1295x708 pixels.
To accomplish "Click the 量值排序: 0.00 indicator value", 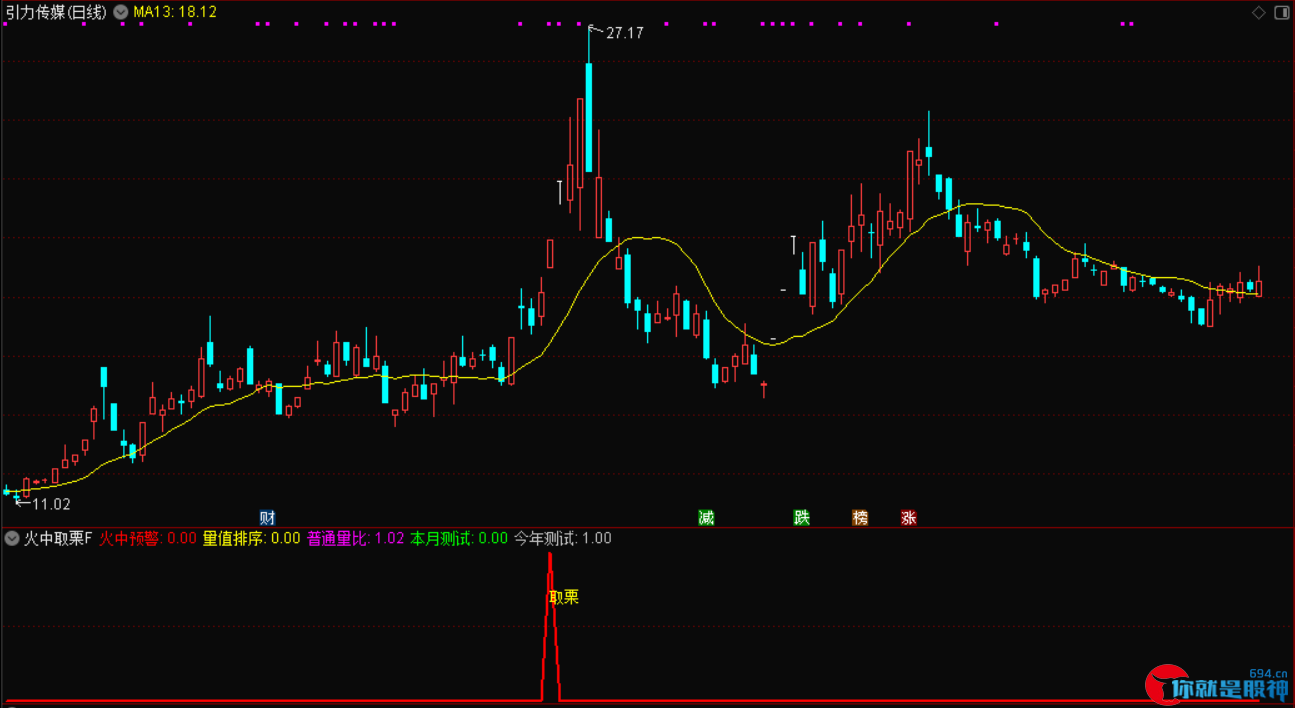I will (x=252, y=538).
